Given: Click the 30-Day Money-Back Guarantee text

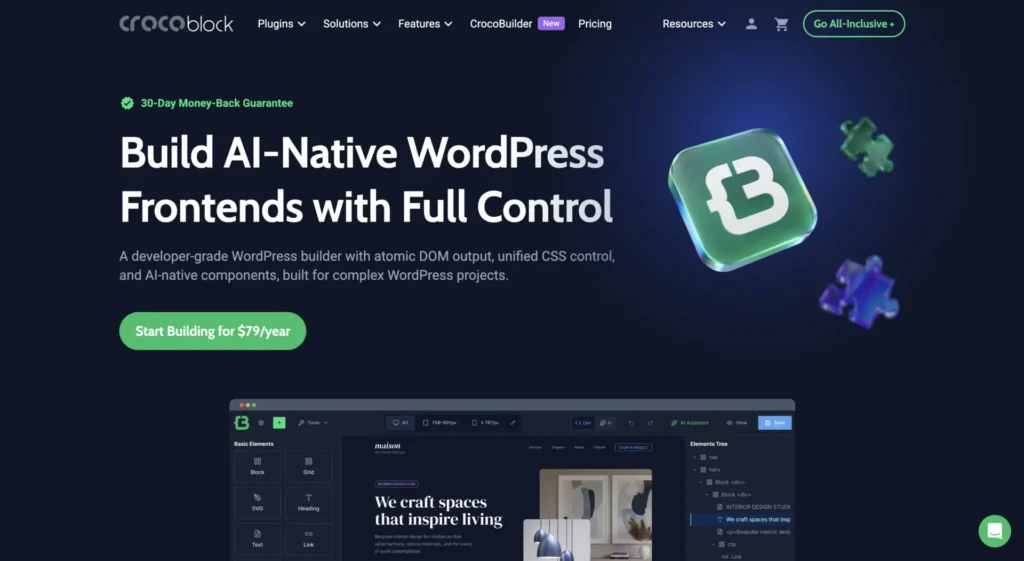Looking at the screenshot, I should (x=217, y=103).
